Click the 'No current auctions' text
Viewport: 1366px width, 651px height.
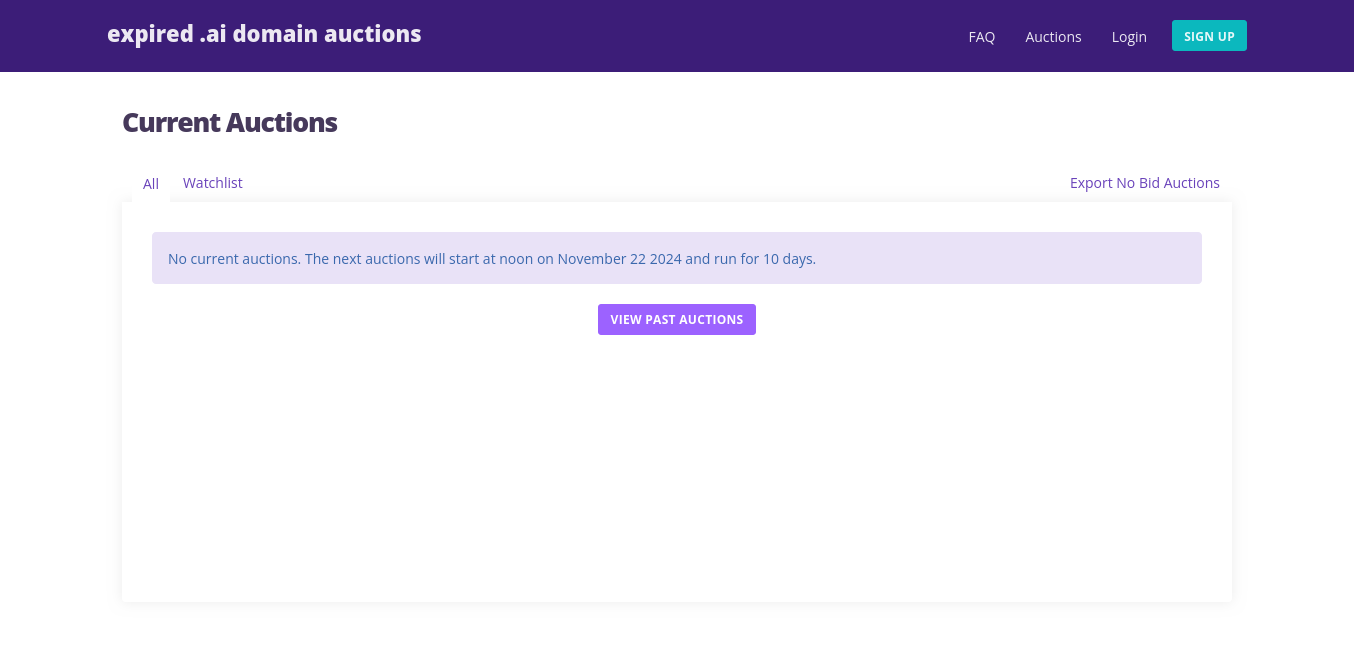coord(234,259)
